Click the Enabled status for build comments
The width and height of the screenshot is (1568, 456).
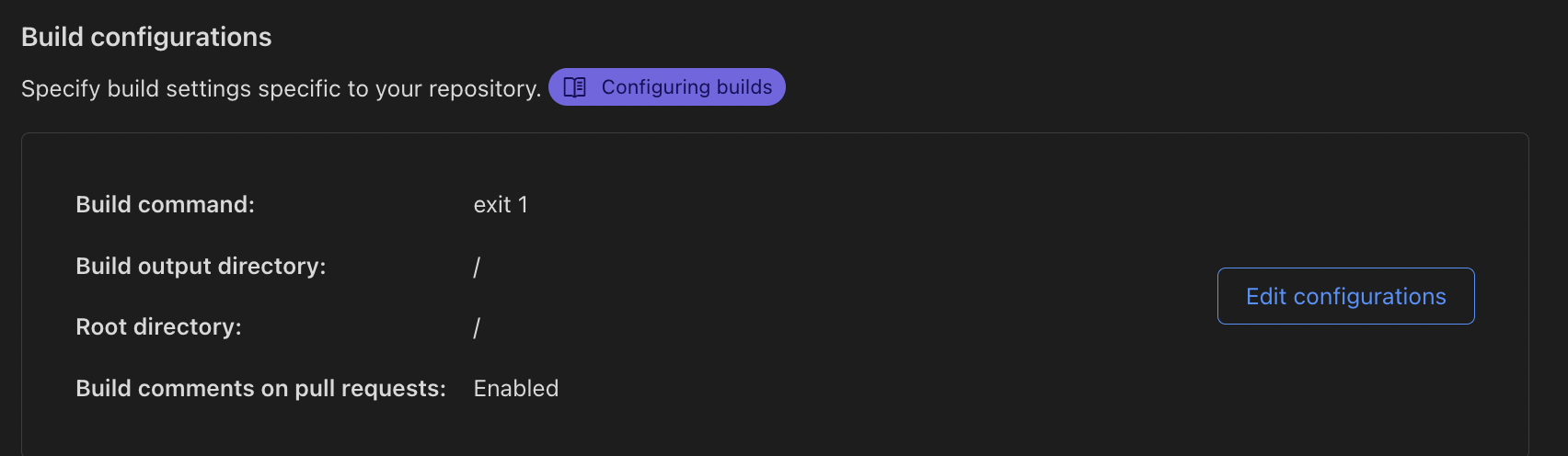coord(516,388)
